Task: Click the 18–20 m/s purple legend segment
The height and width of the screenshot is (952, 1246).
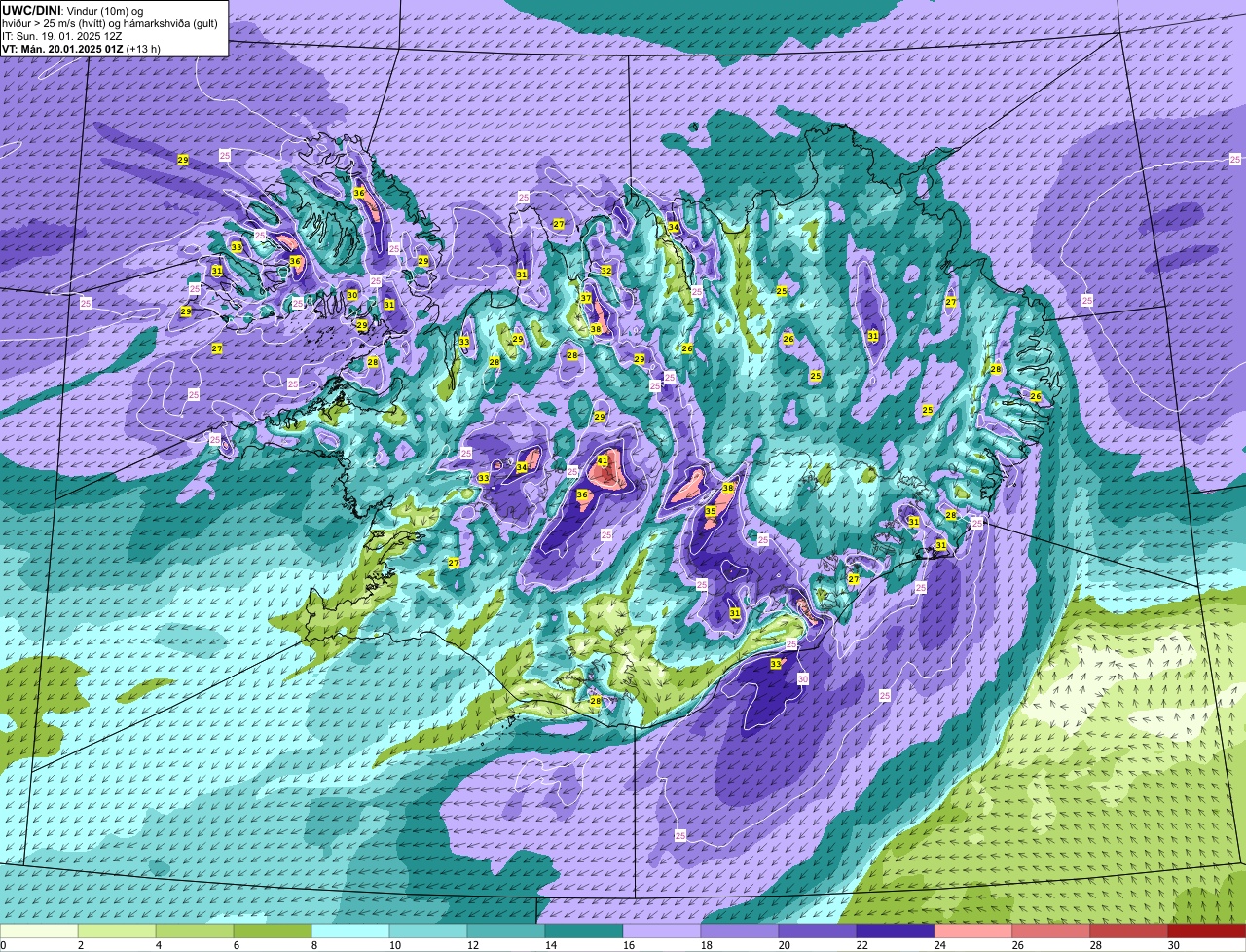Action: [x=740, y=932]
